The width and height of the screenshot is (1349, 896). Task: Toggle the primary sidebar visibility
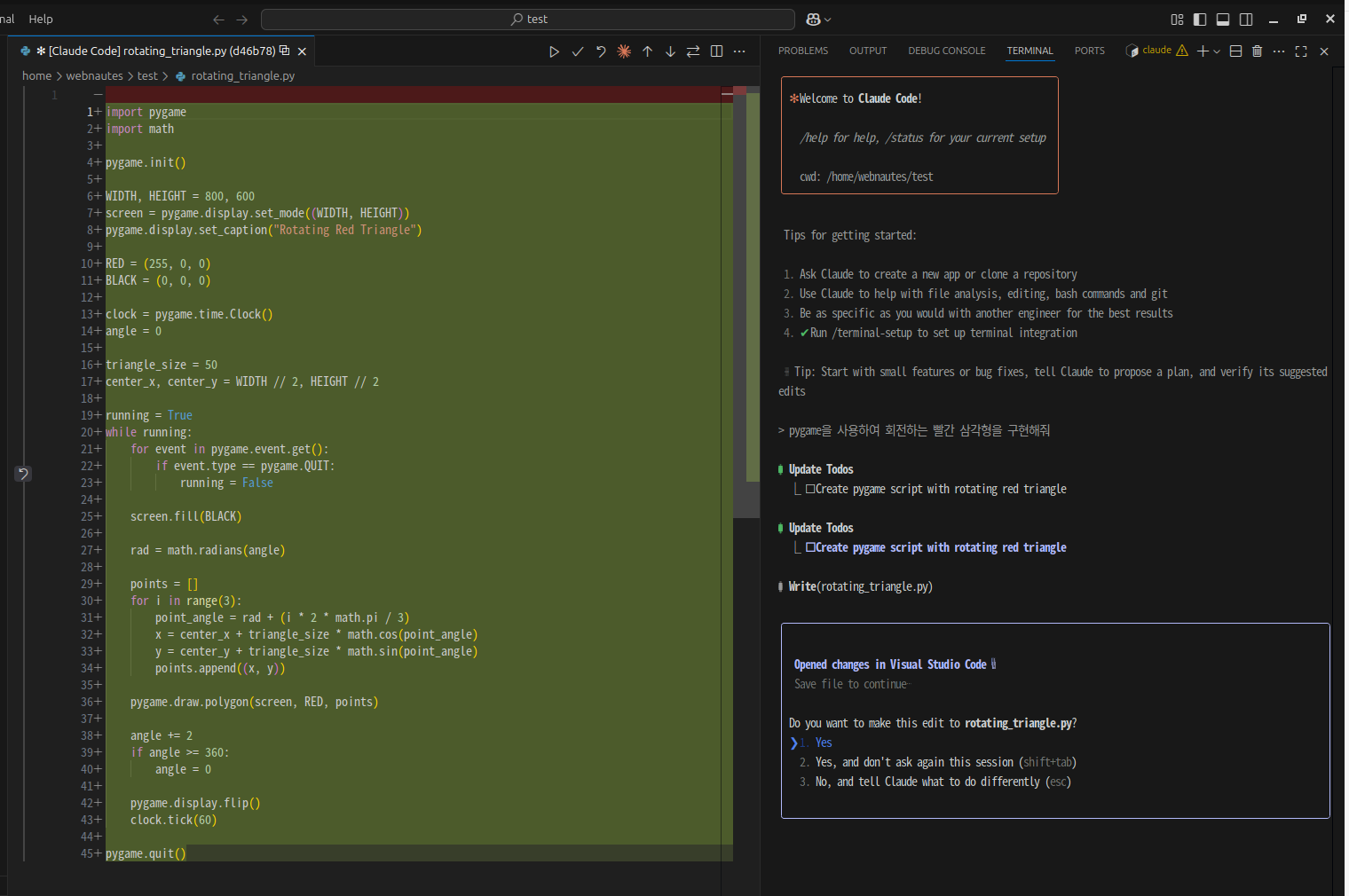click(x=1200, y=20)
